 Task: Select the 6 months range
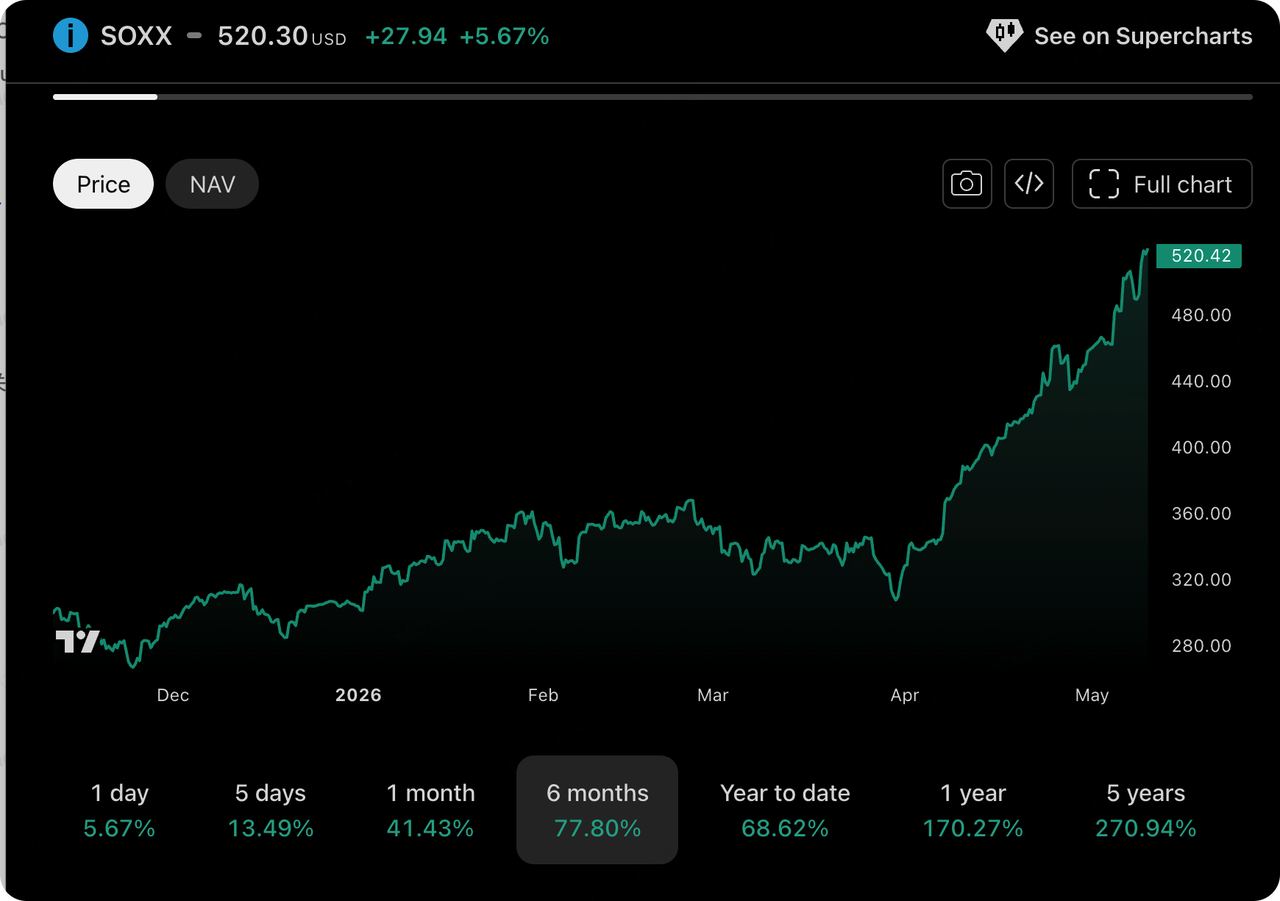597,810
